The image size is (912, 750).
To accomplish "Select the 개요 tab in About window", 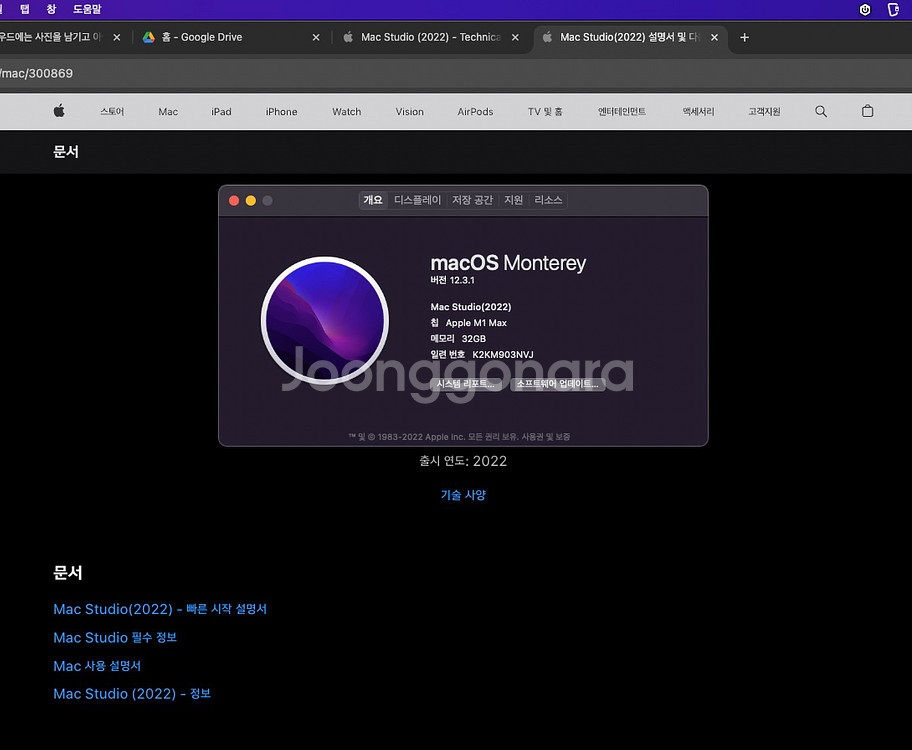I will [x=373, y=200].
